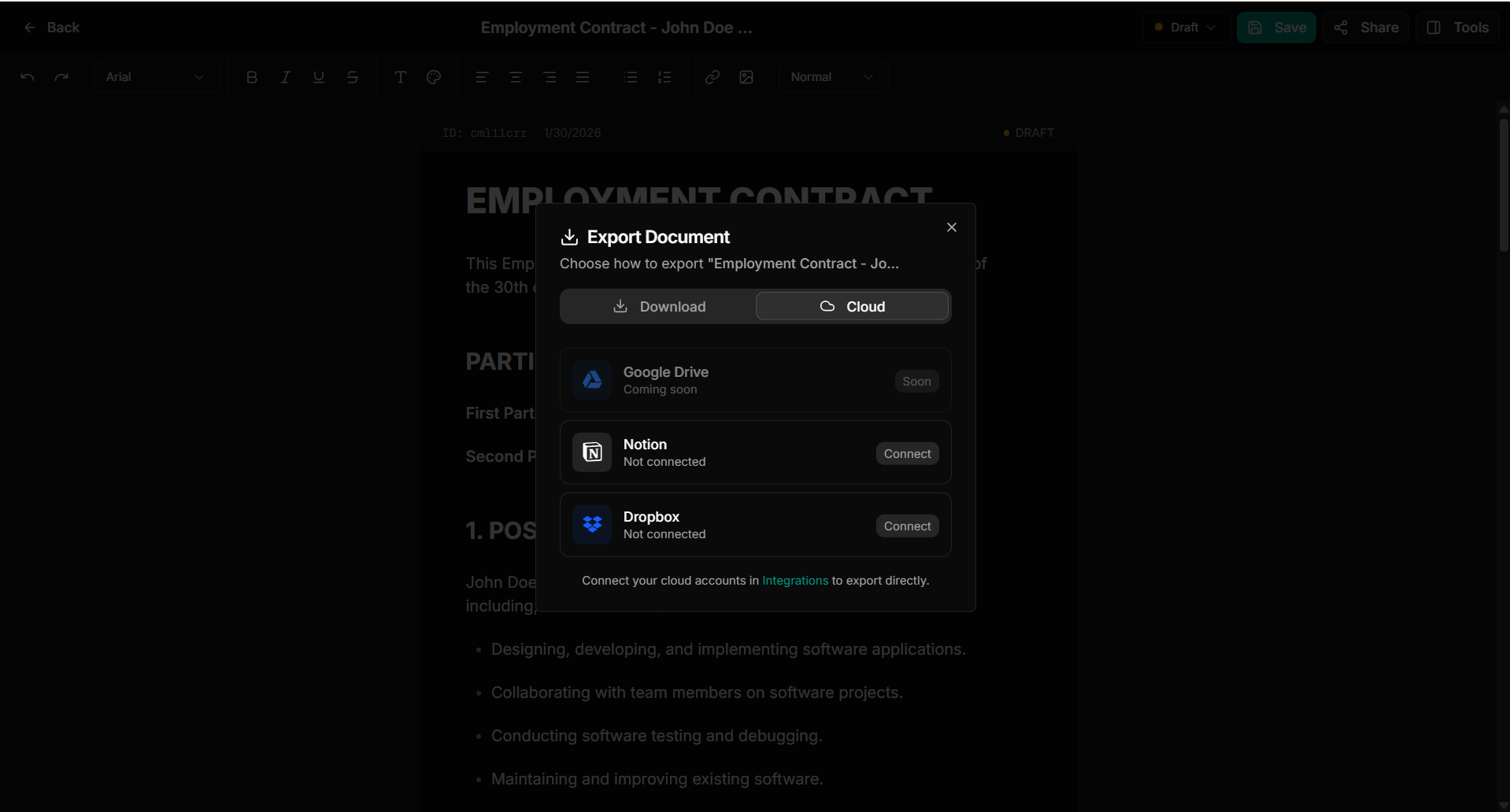Toggle strikethrough formatting
This screenshot has width=1510, height=812.
point(353,77)
